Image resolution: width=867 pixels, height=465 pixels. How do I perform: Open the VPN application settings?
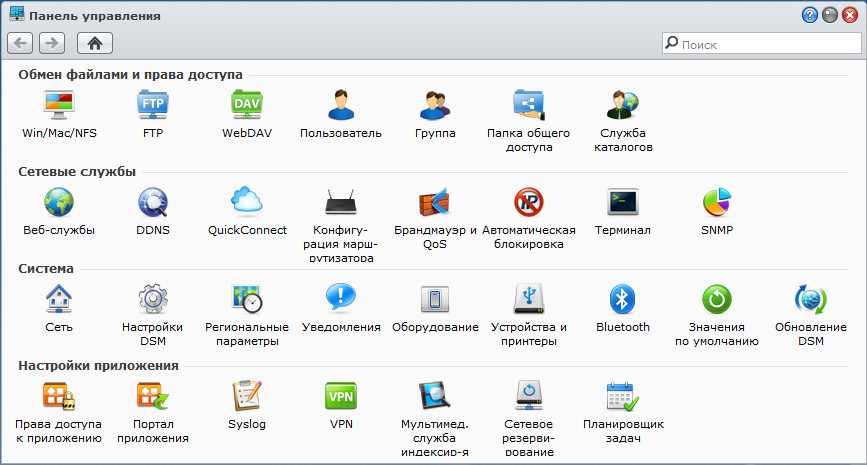[x=341, y=396]
